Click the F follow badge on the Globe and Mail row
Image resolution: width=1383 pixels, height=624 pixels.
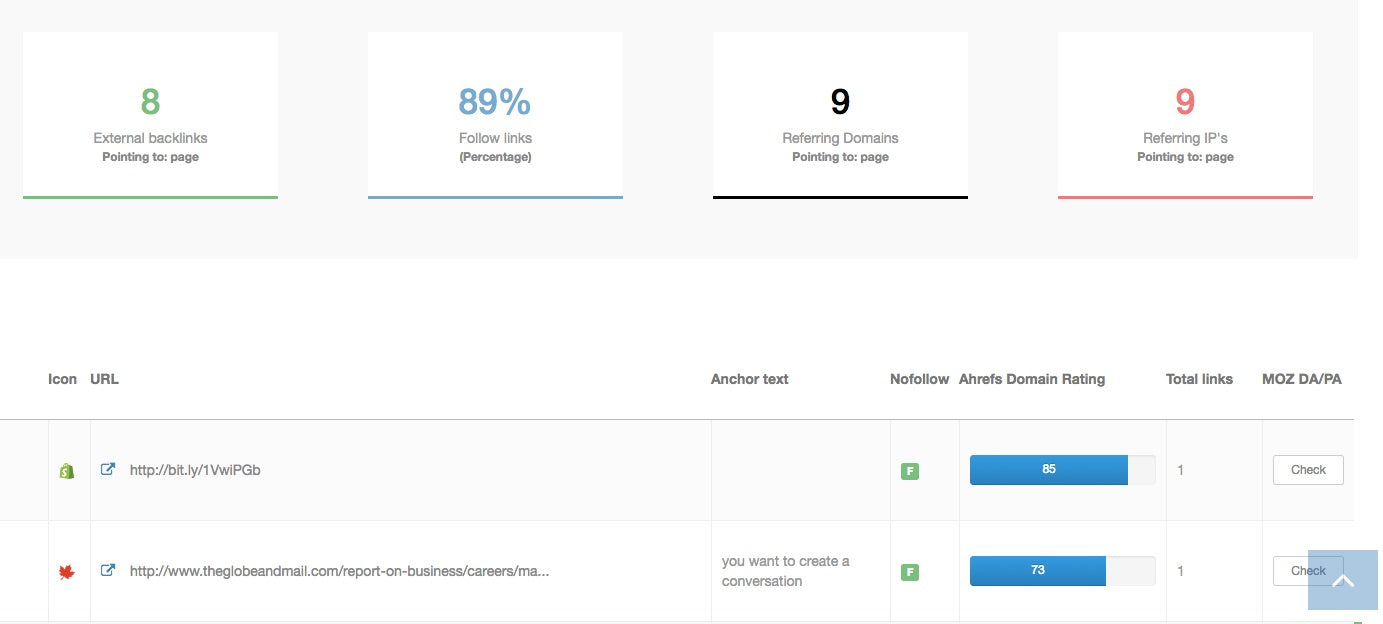click(x=909, y=571)
